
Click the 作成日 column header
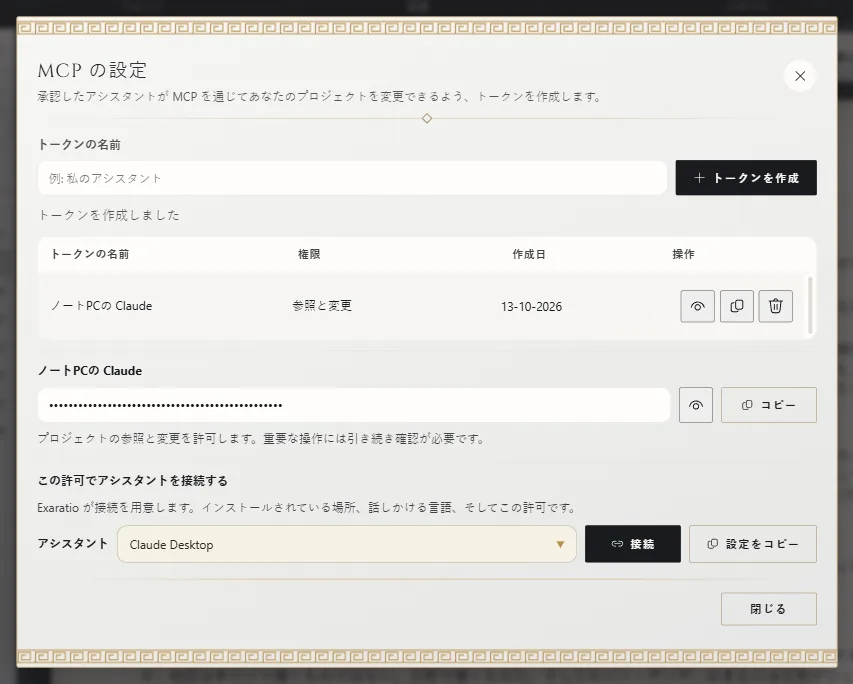529,254
